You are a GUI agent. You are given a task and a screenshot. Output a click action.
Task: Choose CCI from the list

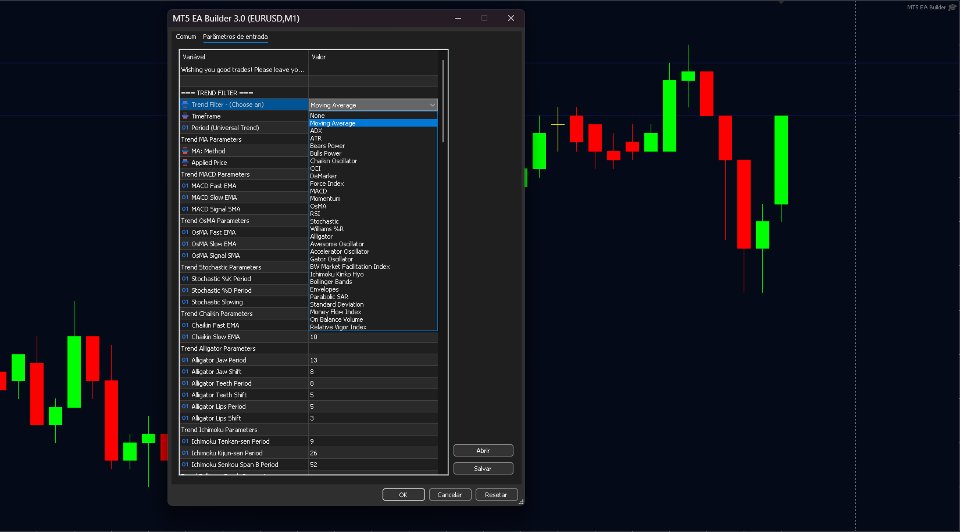pyautogui.click(x=373, y=168)
